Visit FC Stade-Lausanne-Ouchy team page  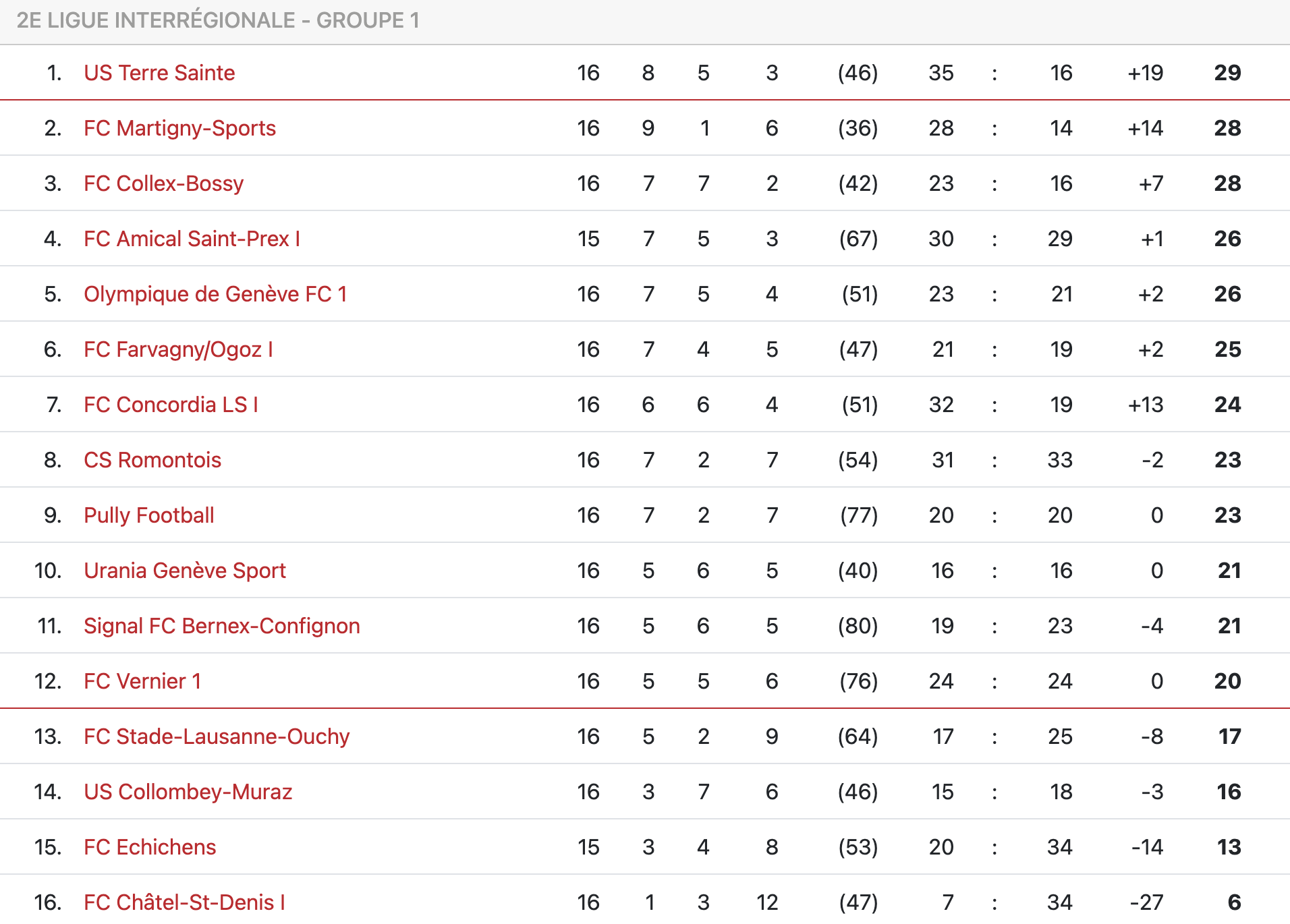217,737
